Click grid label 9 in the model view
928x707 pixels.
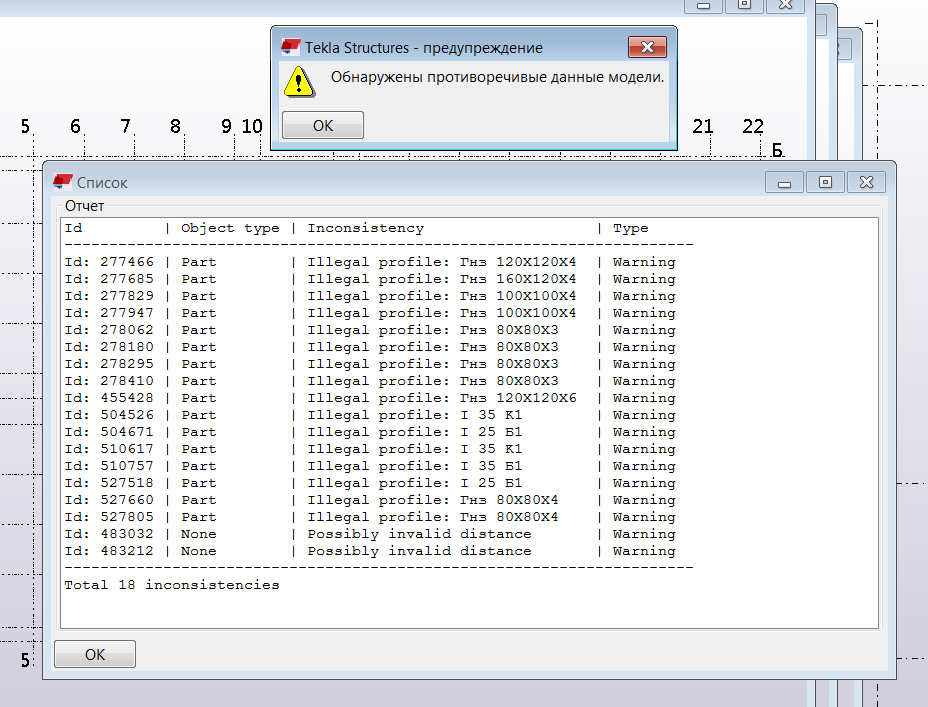tap(226, 126)
